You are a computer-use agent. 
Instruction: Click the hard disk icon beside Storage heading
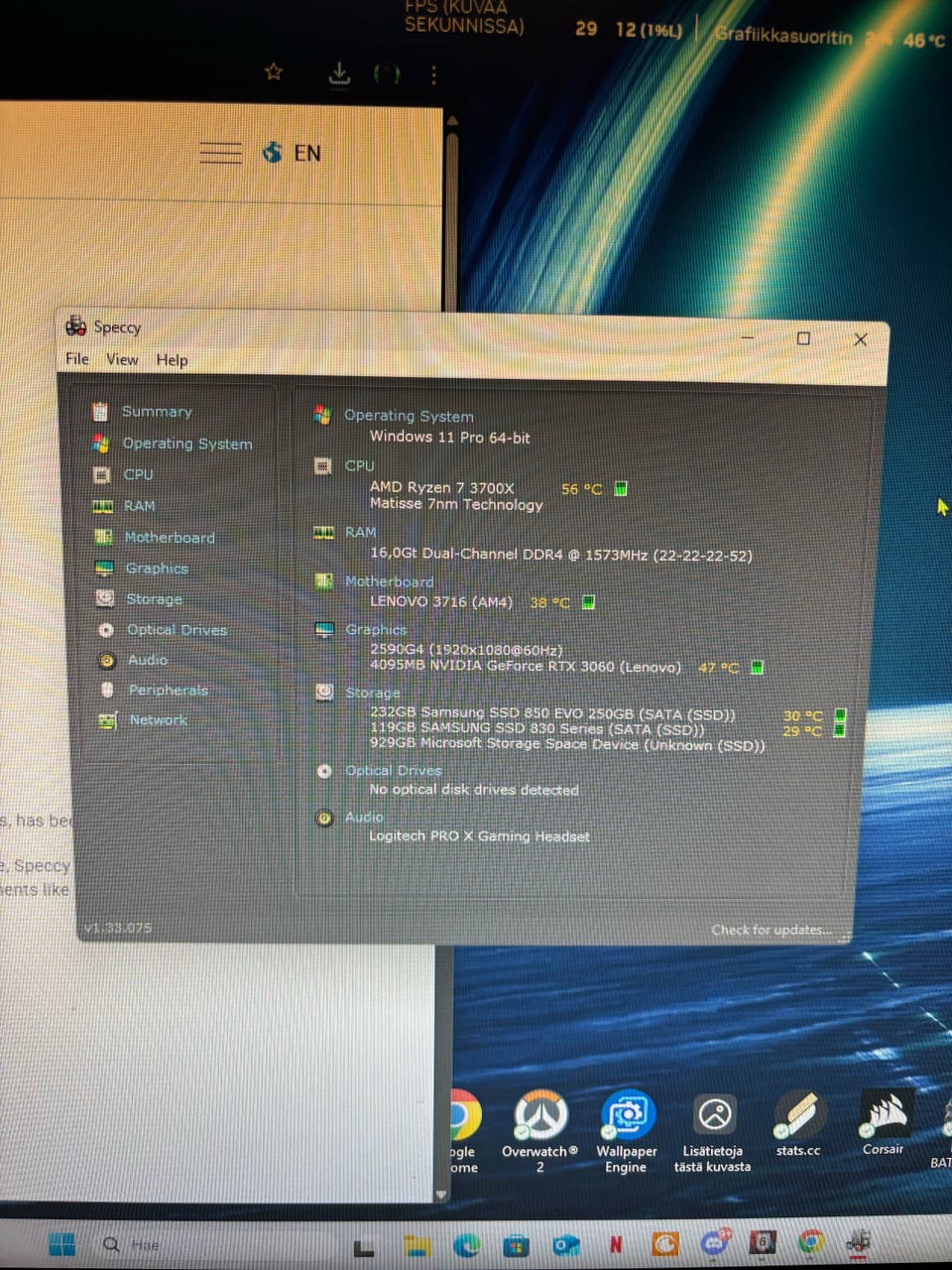324,693
